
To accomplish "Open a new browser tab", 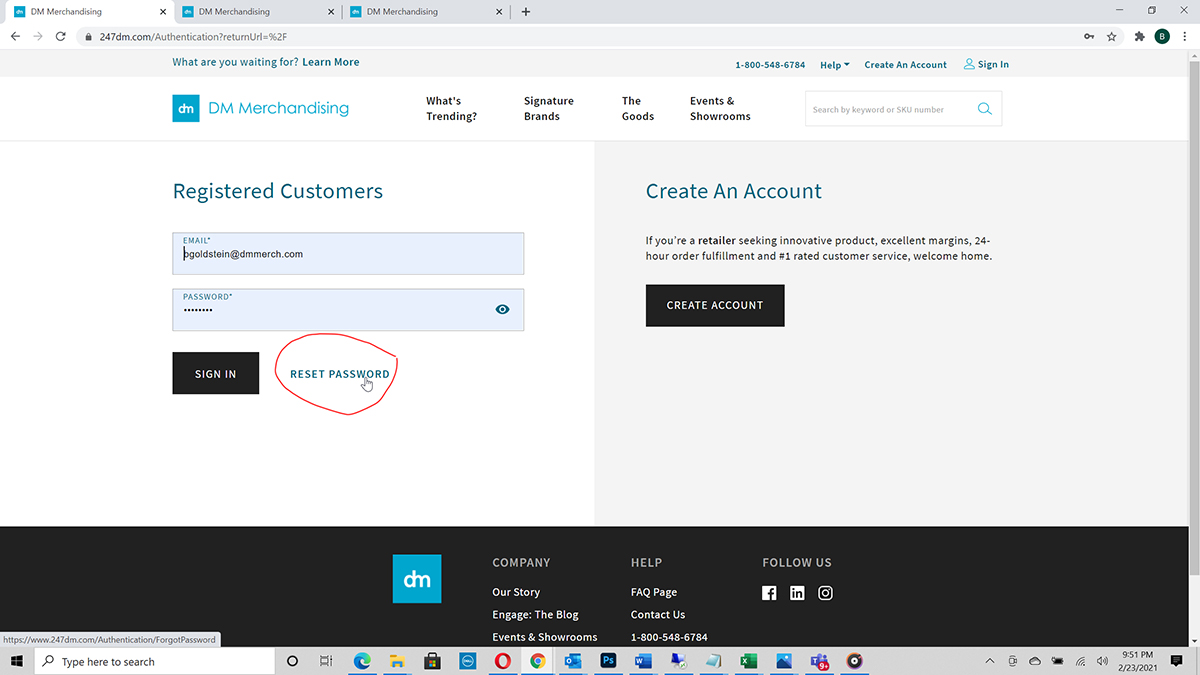I will coord(526,12).
